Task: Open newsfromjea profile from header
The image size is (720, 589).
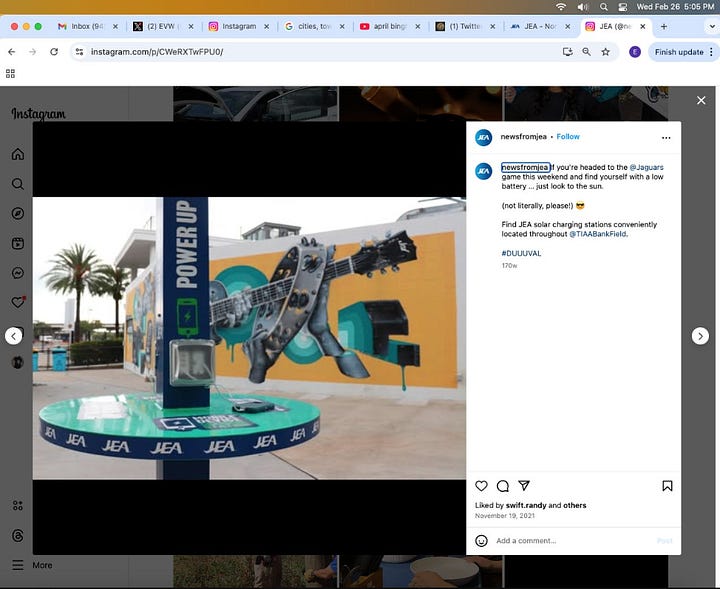Action: coord(523,136)
